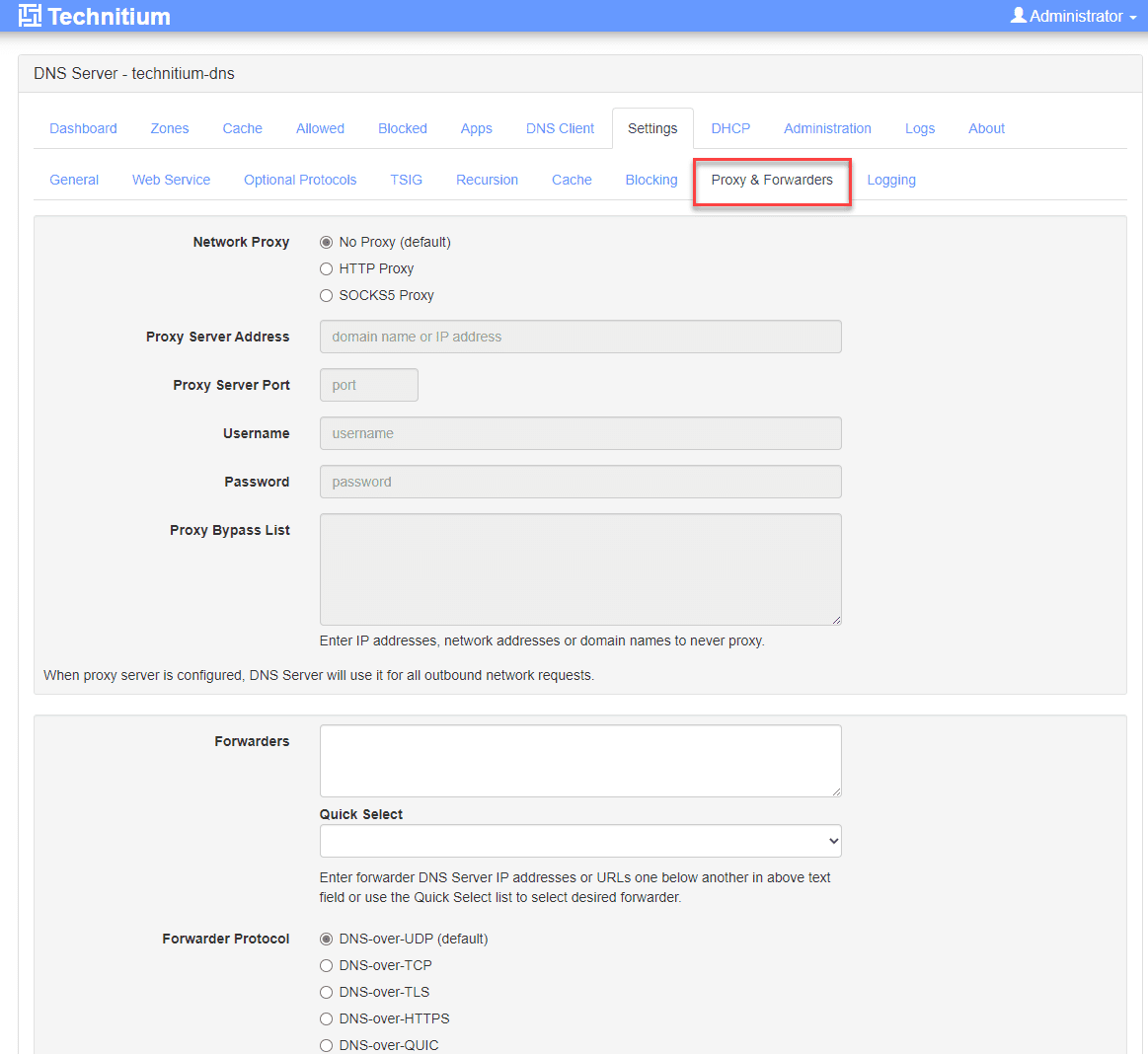This screenshot has height=1054, width=1148.
Task: Click the Forwarder Protocol label
Action: [225, 940]
